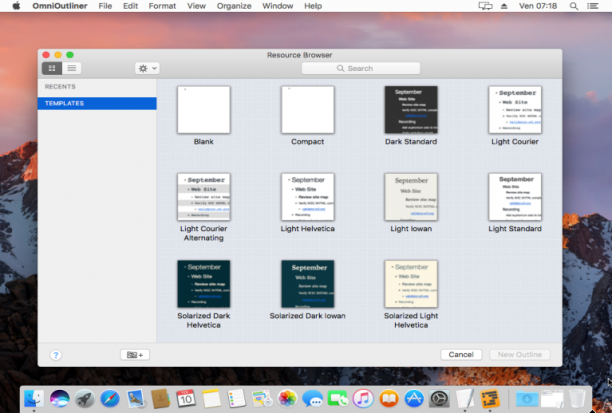The image size is (612, 413).
Task: Pick the Light Courier Alternating template
Action: pyautogui.click(x=204, y=197)
